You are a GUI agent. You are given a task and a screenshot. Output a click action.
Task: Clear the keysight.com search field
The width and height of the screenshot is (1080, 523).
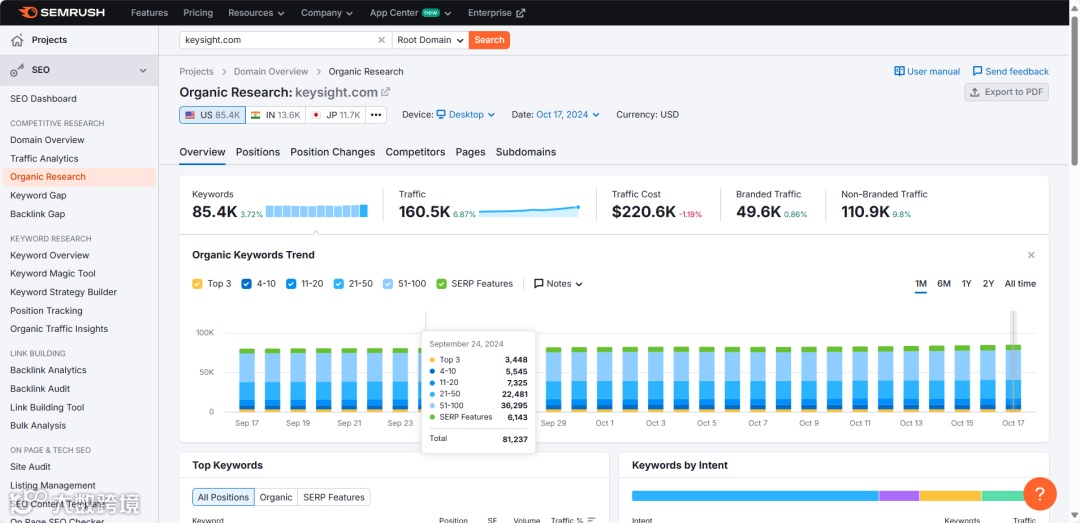click(x=381, y=40)
